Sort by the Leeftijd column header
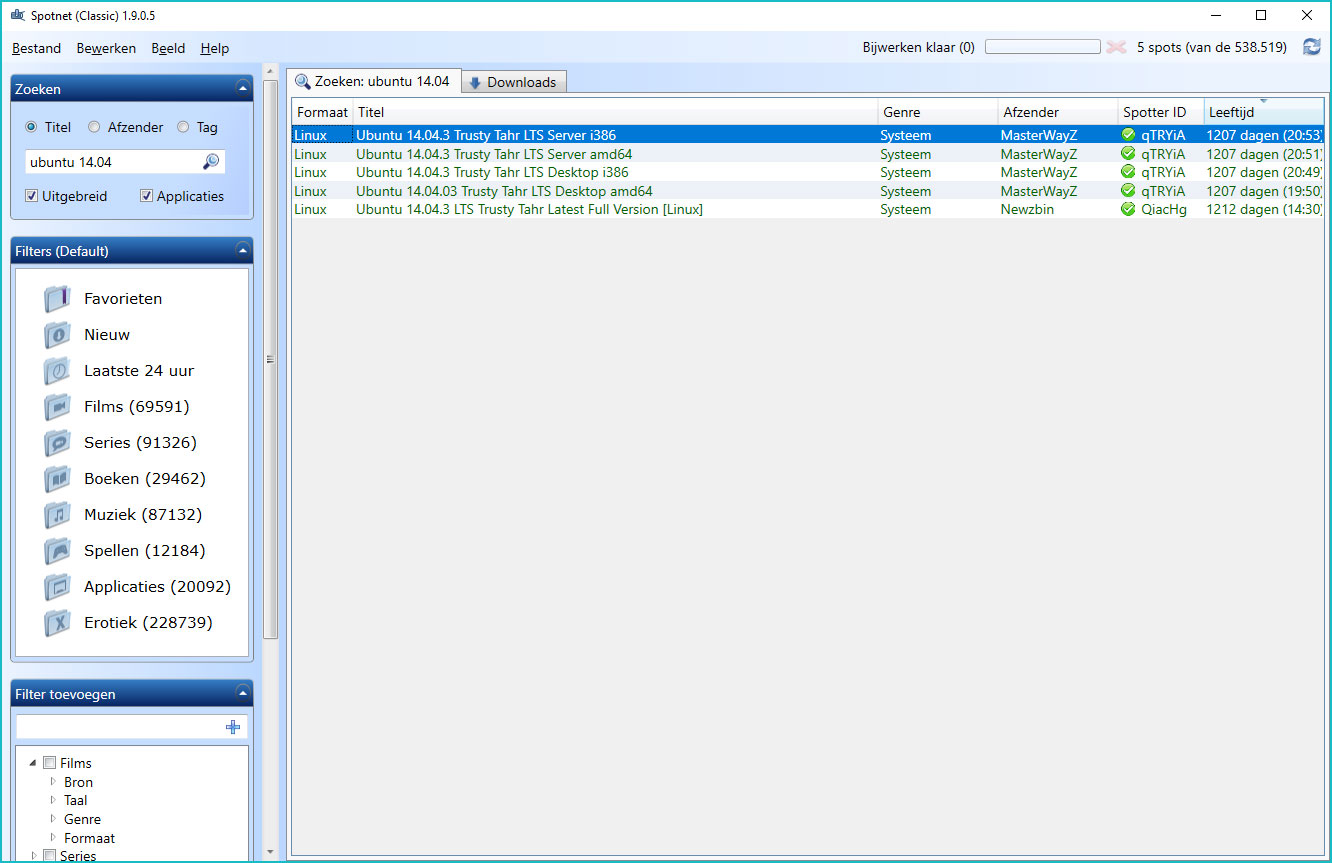 pos(1264,112)
